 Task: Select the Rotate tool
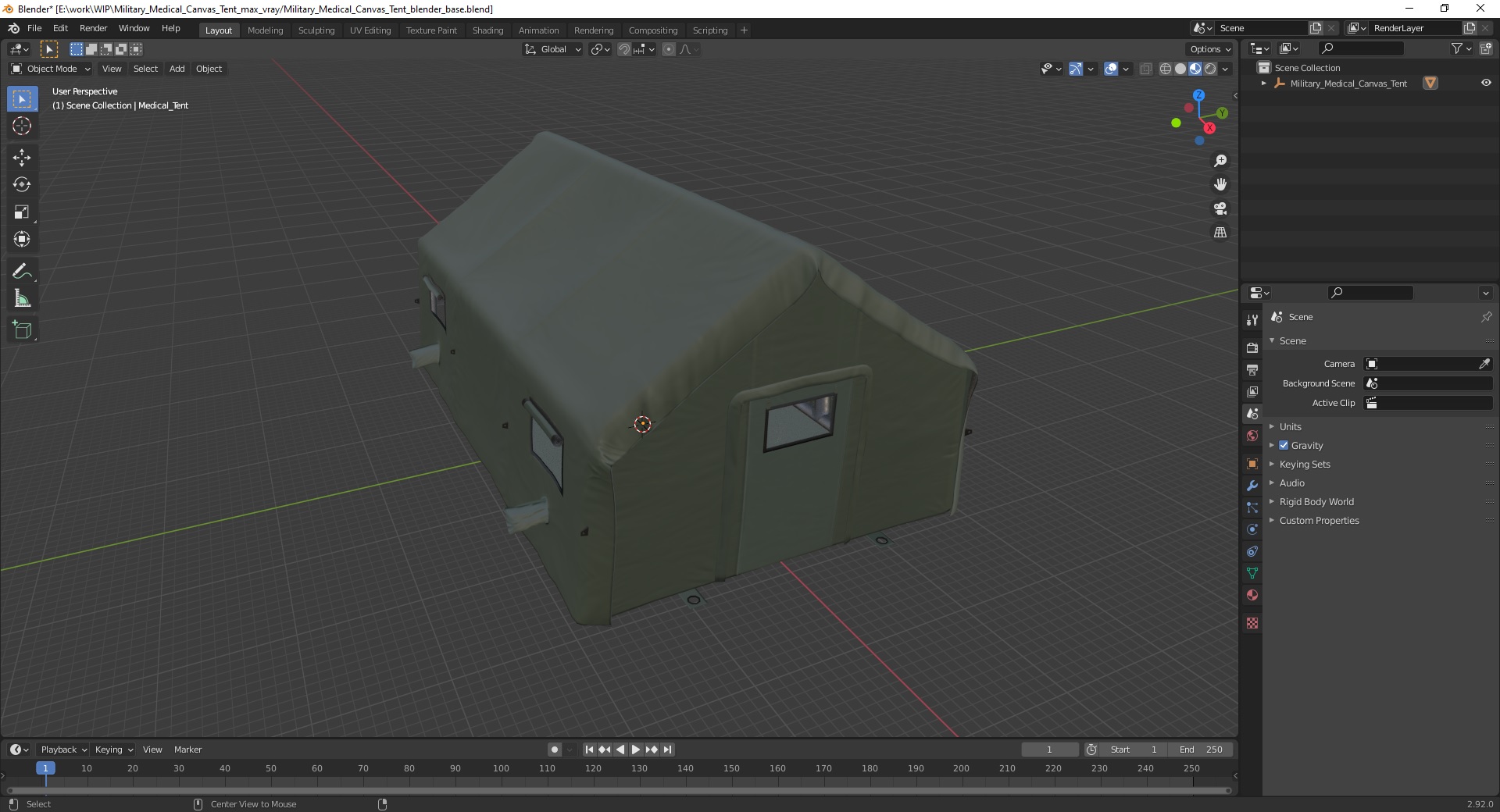(22, 185)
